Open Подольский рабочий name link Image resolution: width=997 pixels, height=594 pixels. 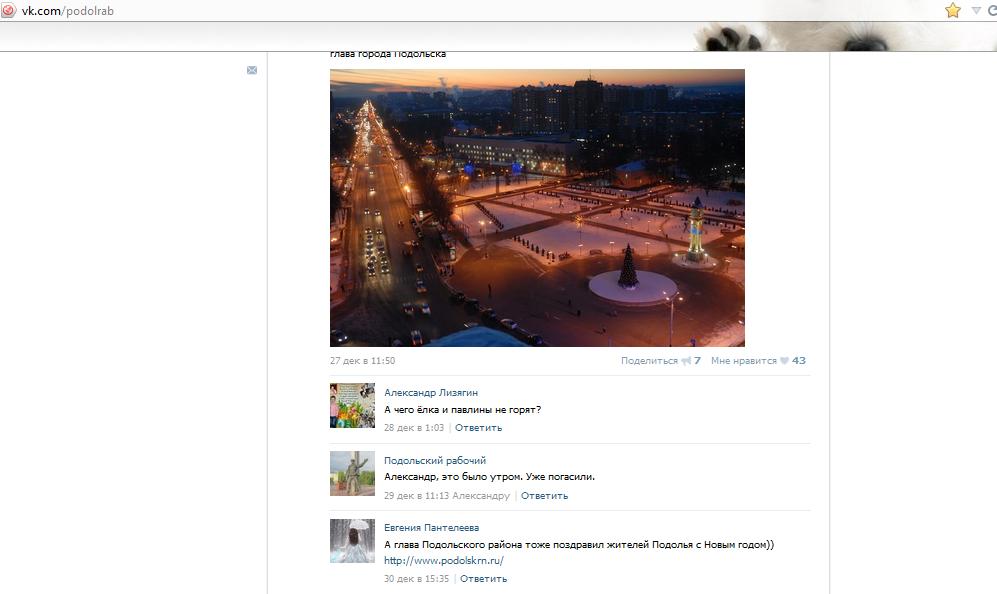(x=435, y=461)
